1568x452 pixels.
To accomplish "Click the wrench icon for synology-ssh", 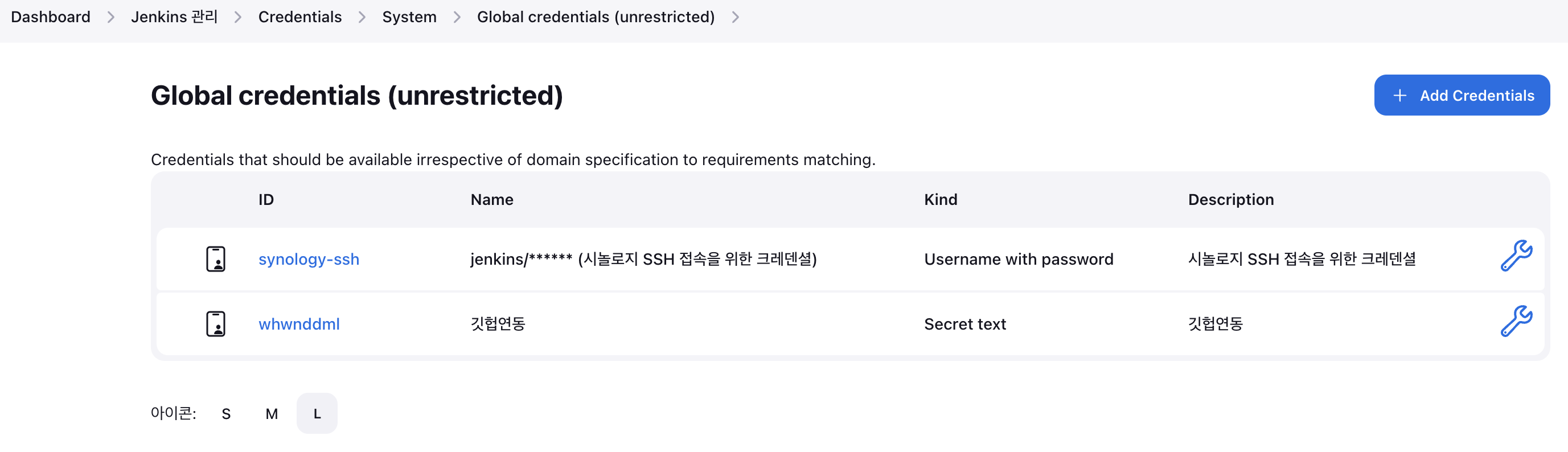I will [x=1516, y=256].
